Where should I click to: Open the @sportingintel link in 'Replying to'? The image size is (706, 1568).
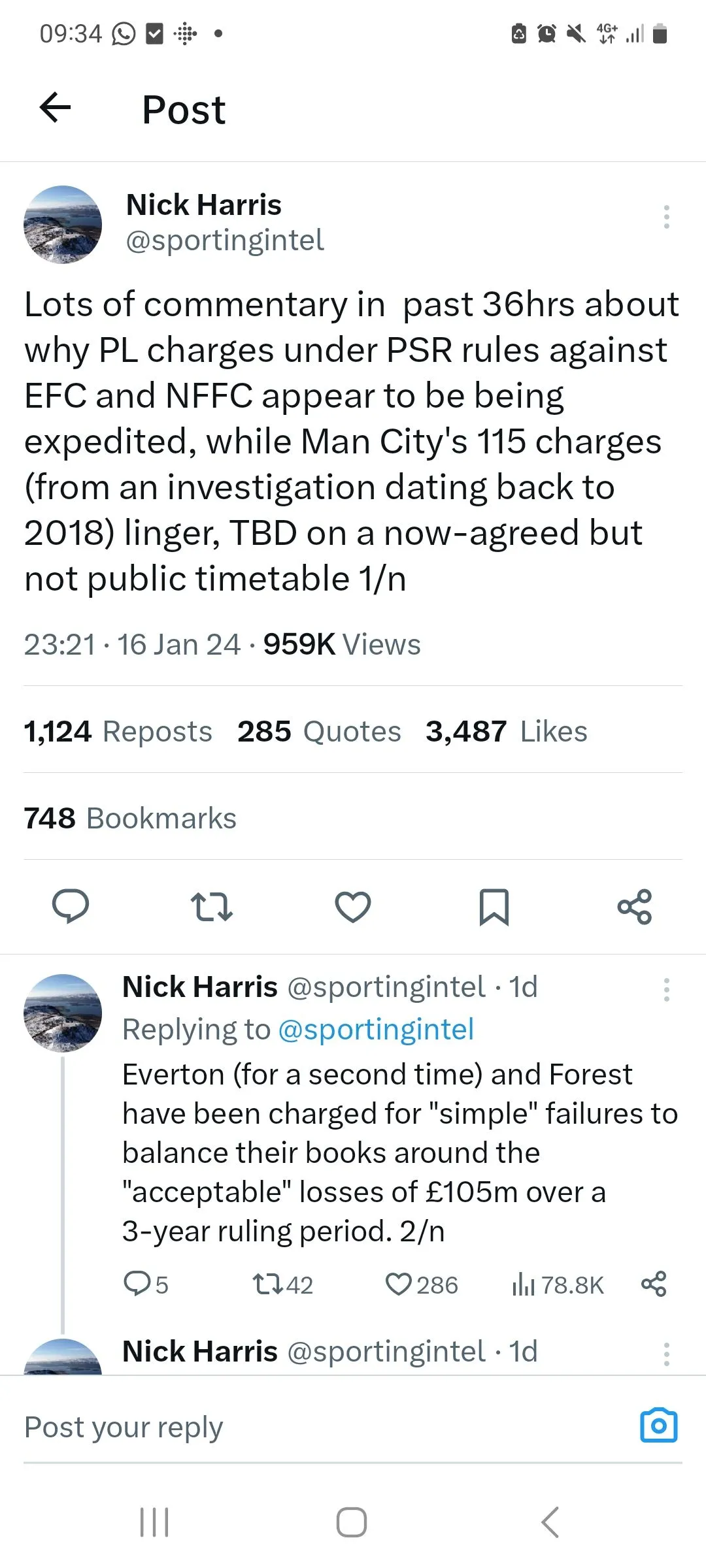tap(376, 1030)
